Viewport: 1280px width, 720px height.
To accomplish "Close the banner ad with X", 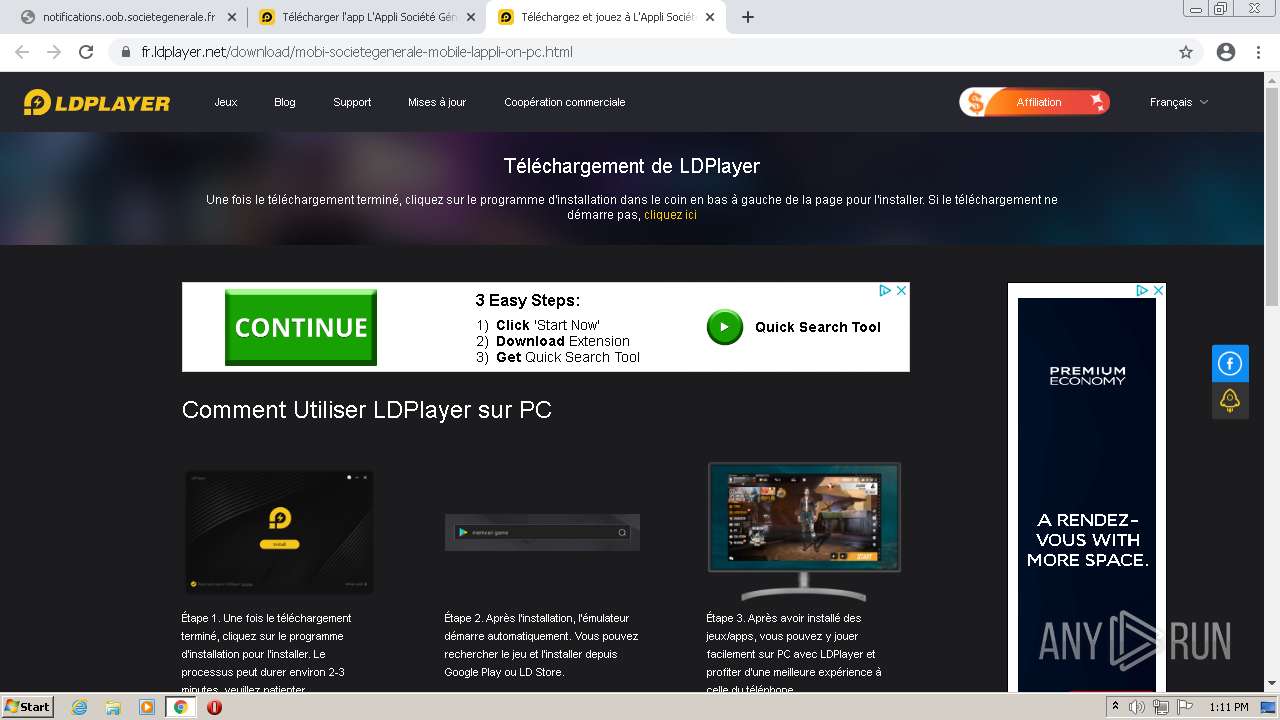I will pos(901,290).
